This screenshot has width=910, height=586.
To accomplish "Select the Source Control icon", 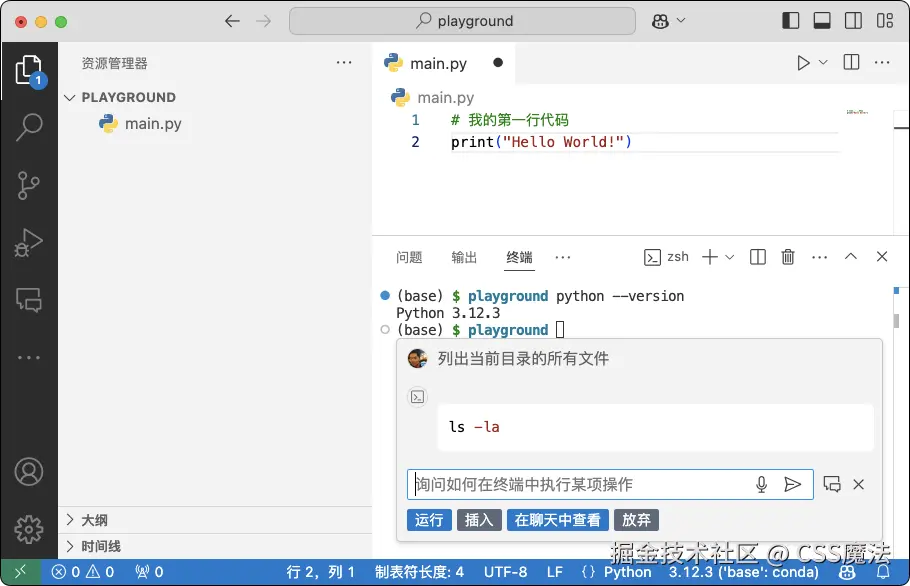I will click(28, 185).
